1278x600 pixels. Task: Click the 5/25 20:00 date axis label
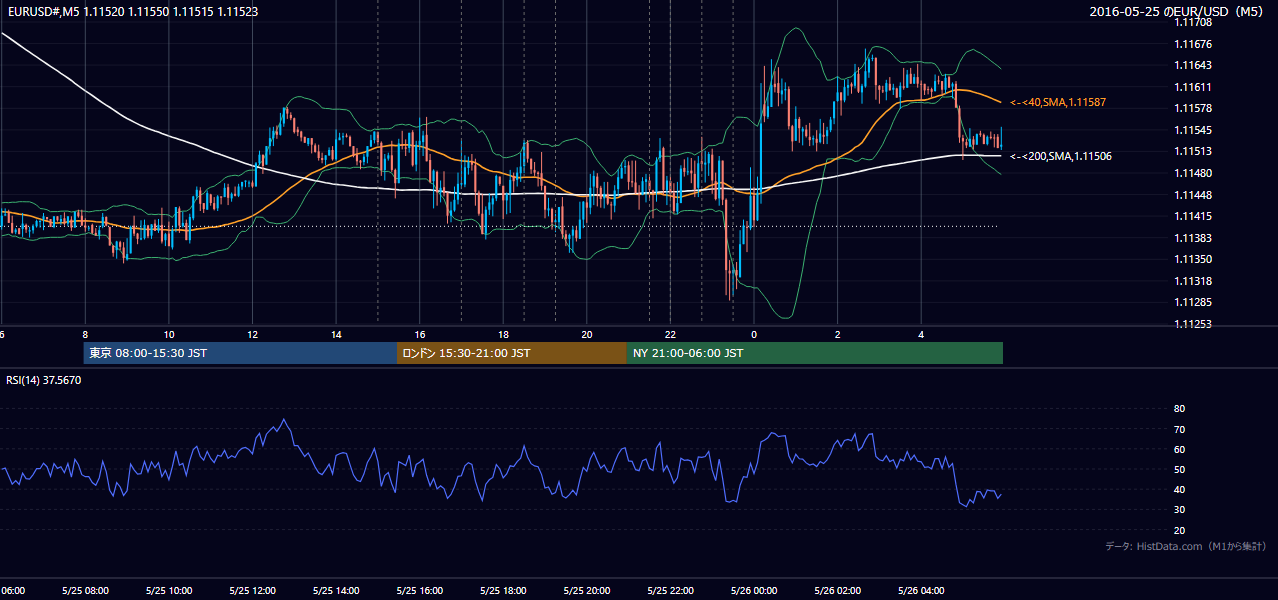[587, 591]
